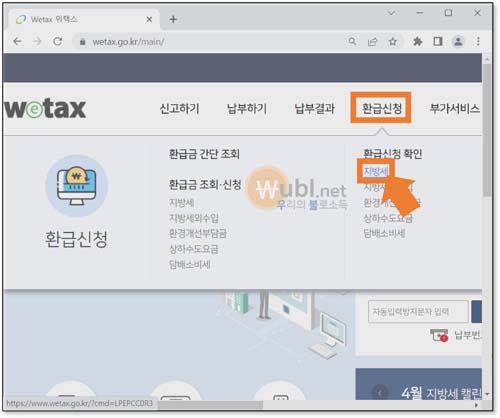Viewport: 500px width, 418px height.
Task: Minimize the browser window
Action: 420,13
